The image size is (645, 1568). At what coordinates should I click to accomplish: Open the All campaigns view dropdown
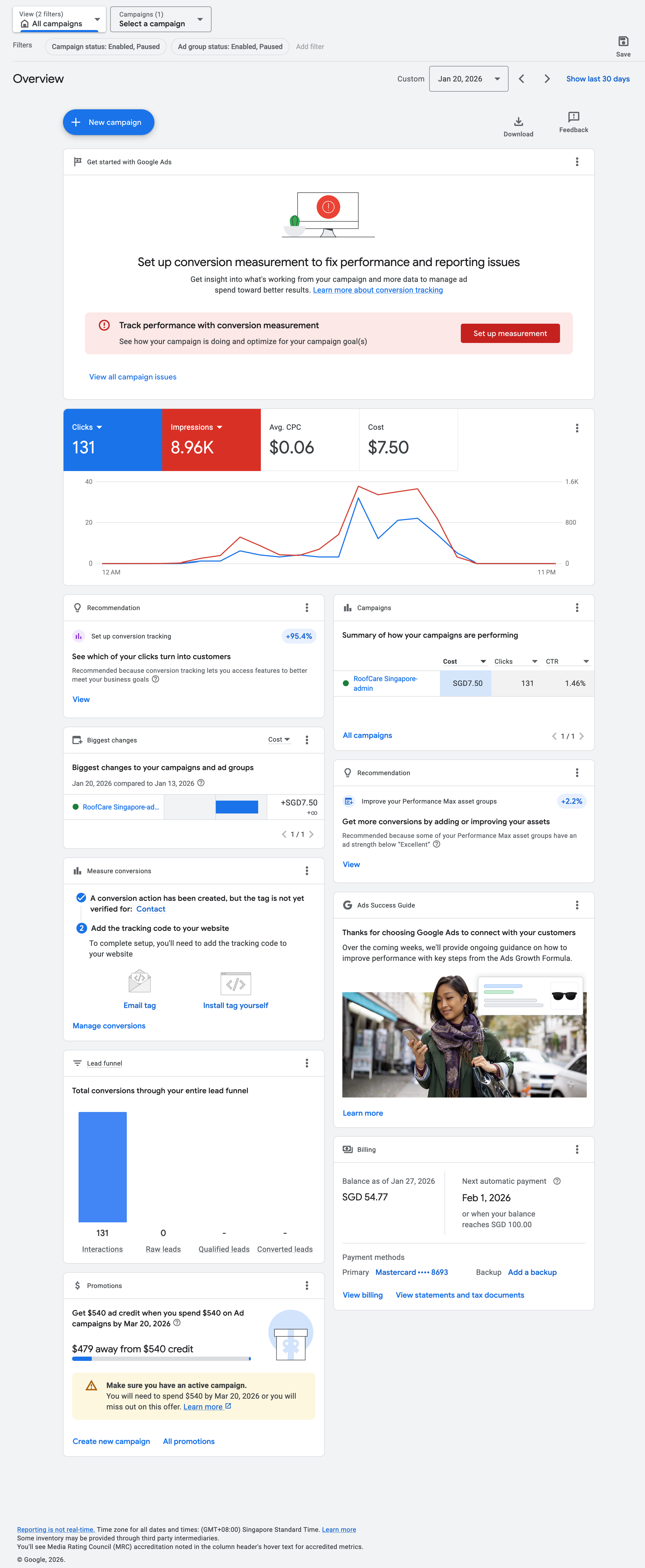click(59, 20)
